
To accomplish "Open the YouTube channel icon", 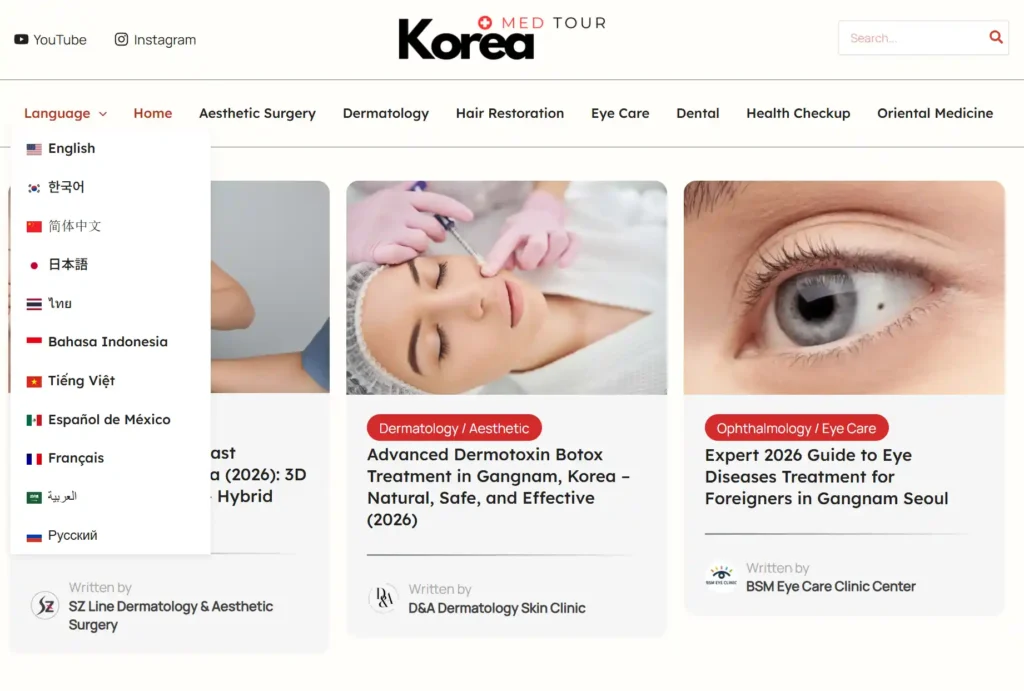I will pos(20,39).
